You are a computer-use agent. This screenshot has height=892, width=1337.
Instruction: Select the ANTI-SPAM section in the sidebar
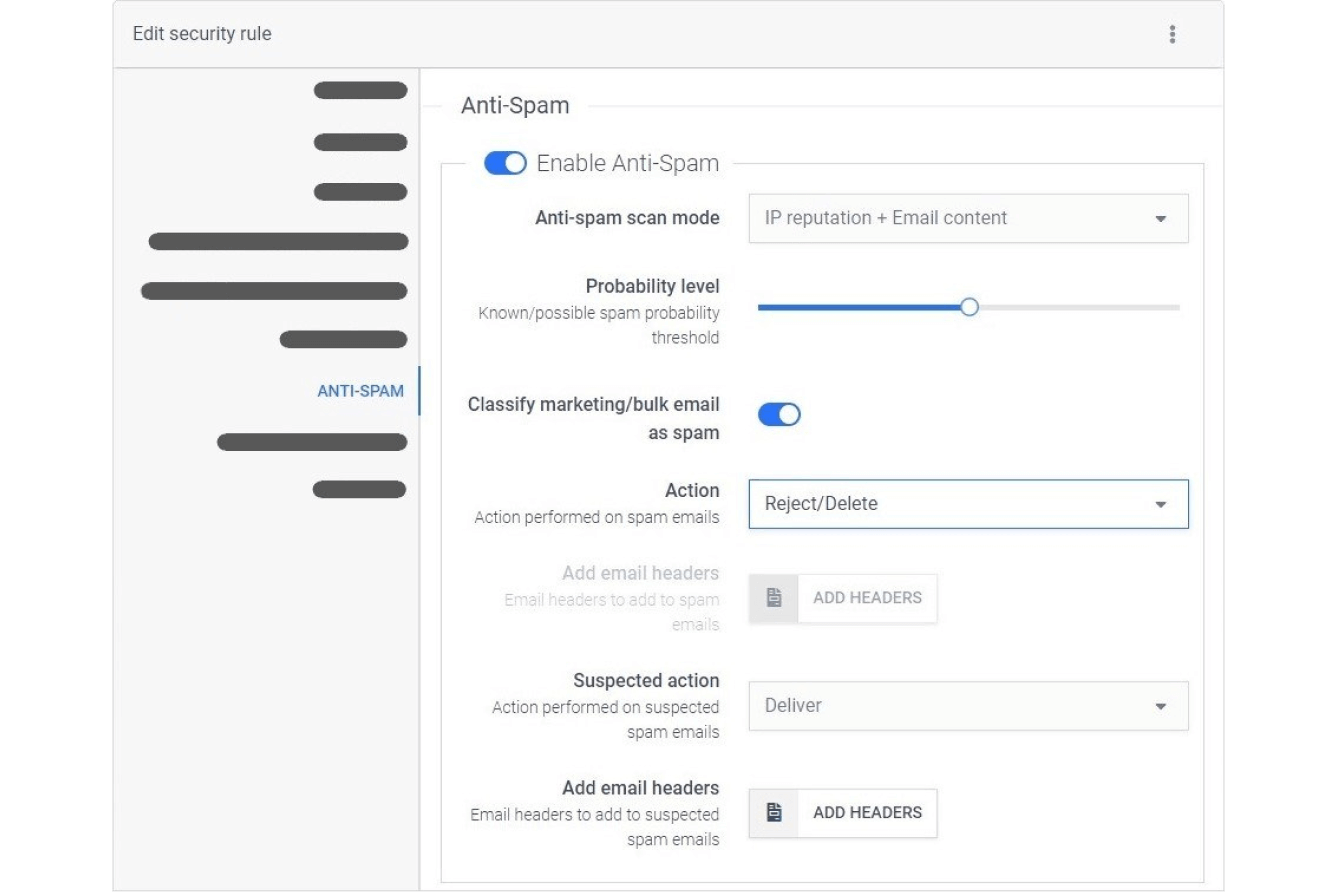tap(361, 391)
